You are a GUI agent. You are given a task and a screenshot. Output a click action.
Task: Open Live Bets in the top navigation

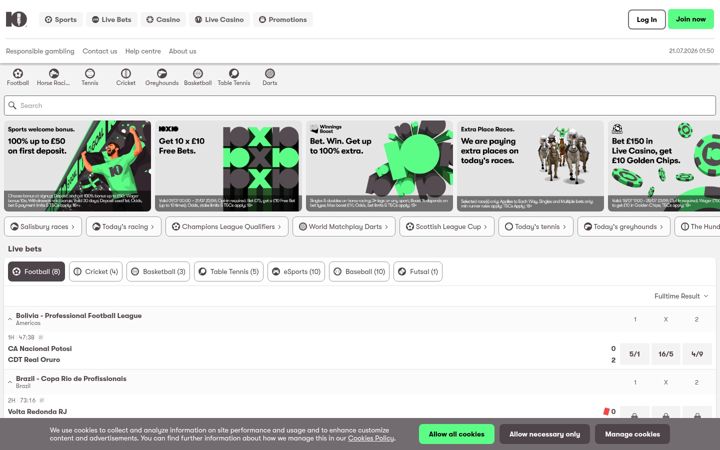click(x=112, y=19)
